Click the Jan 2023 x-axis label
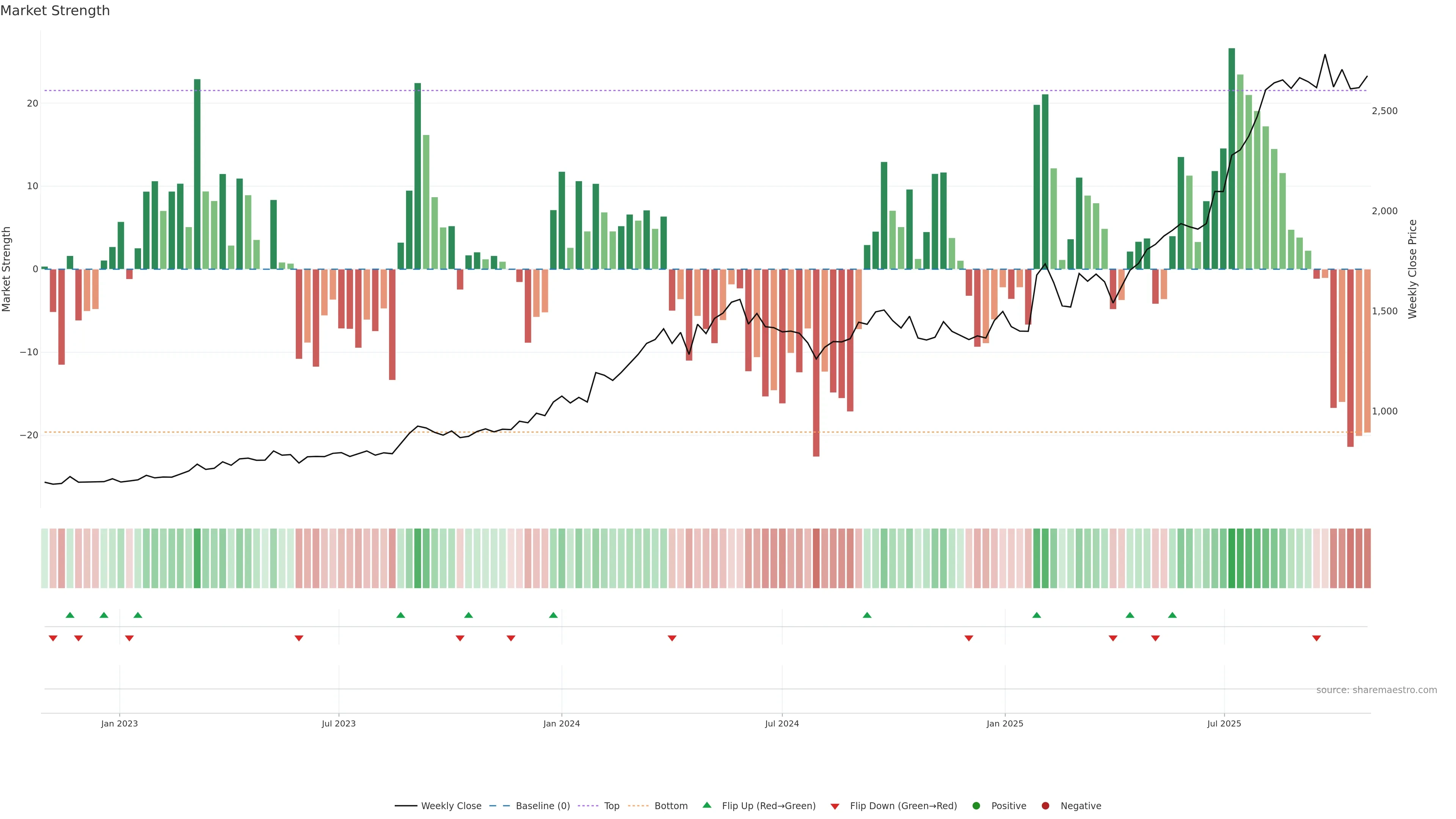The height and width of the screenshot is (819, 1456). pos(119,723)
